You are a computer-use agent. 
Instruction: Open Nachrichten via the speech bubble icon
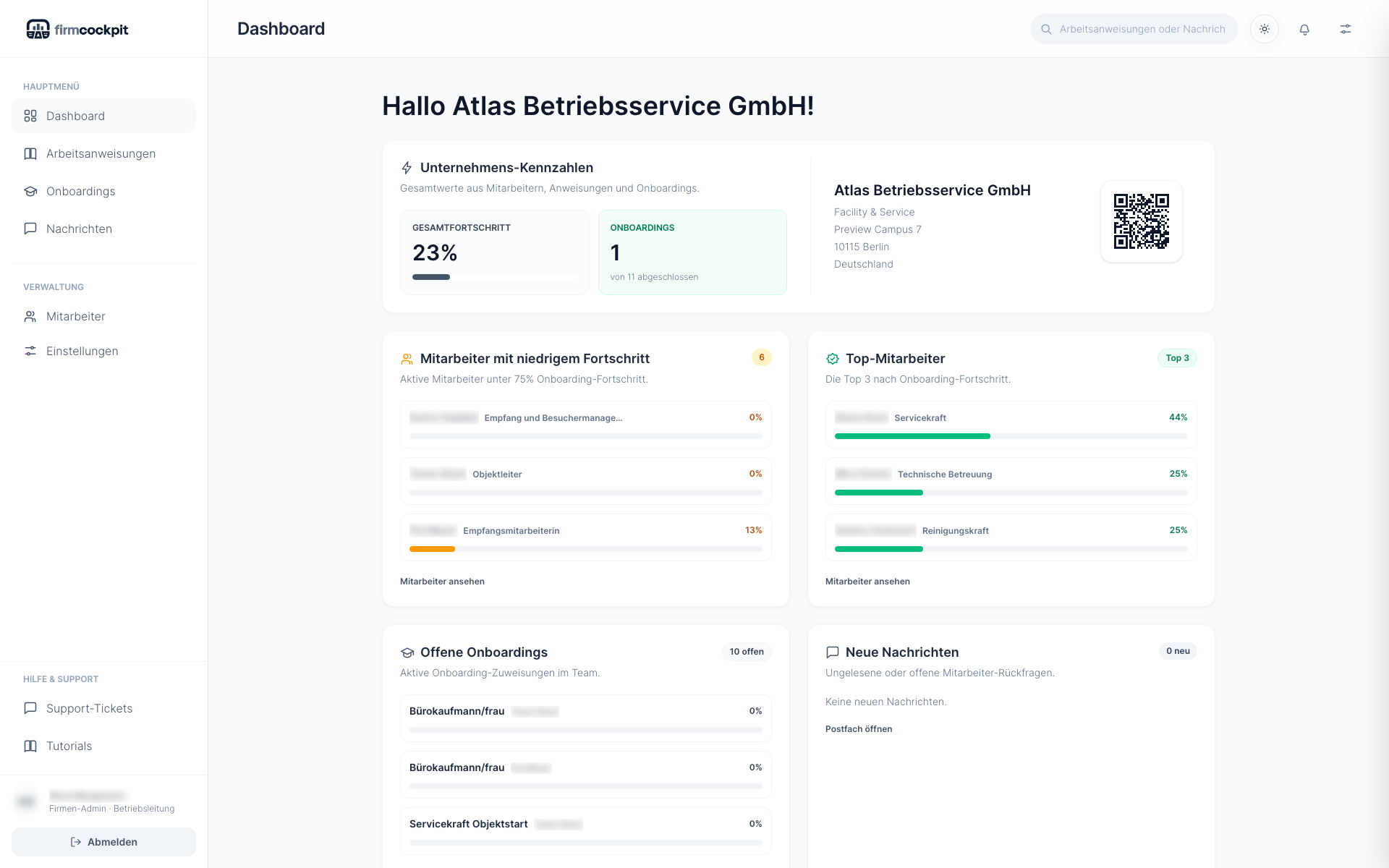point(30,229)
